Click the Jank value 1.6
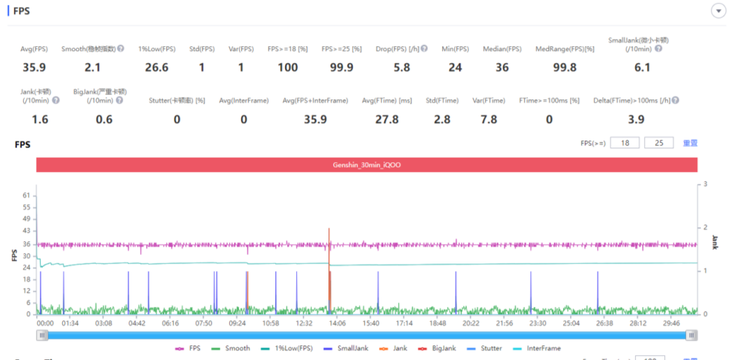The image size is (730, 360). click(x=40, y=120)
